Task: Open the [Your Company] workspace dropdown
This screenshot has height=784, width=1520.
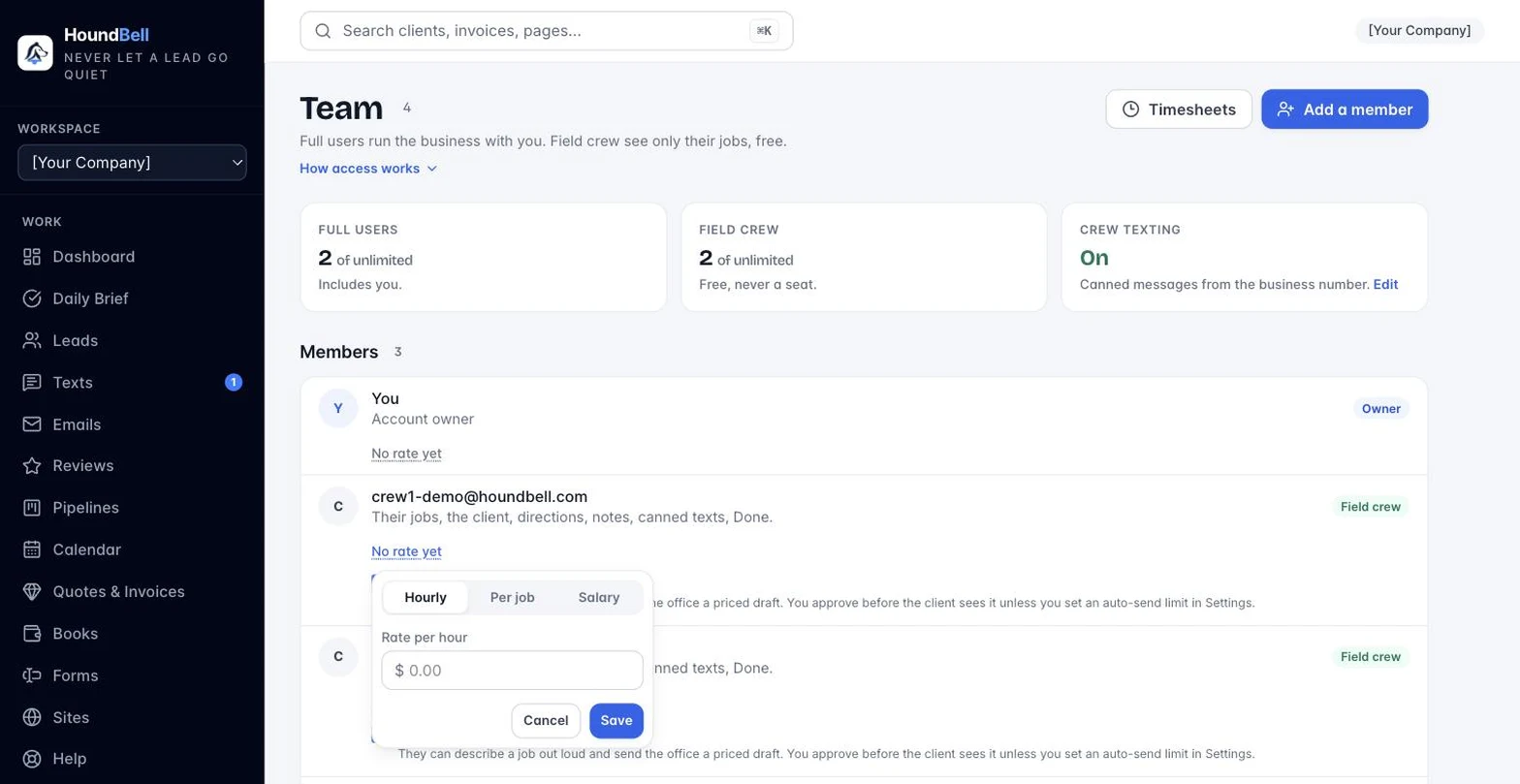Action: pos(132,163)
